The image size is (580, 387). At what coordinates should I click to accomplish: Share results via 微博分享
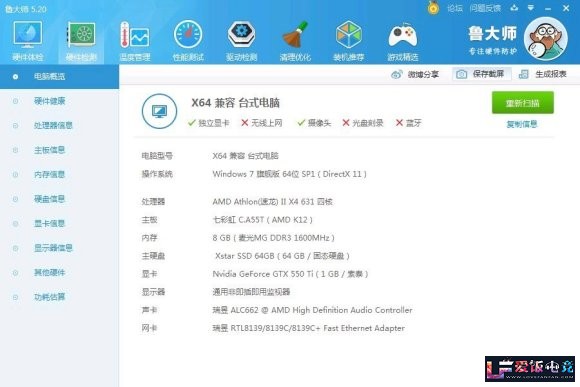coord(415,74)
